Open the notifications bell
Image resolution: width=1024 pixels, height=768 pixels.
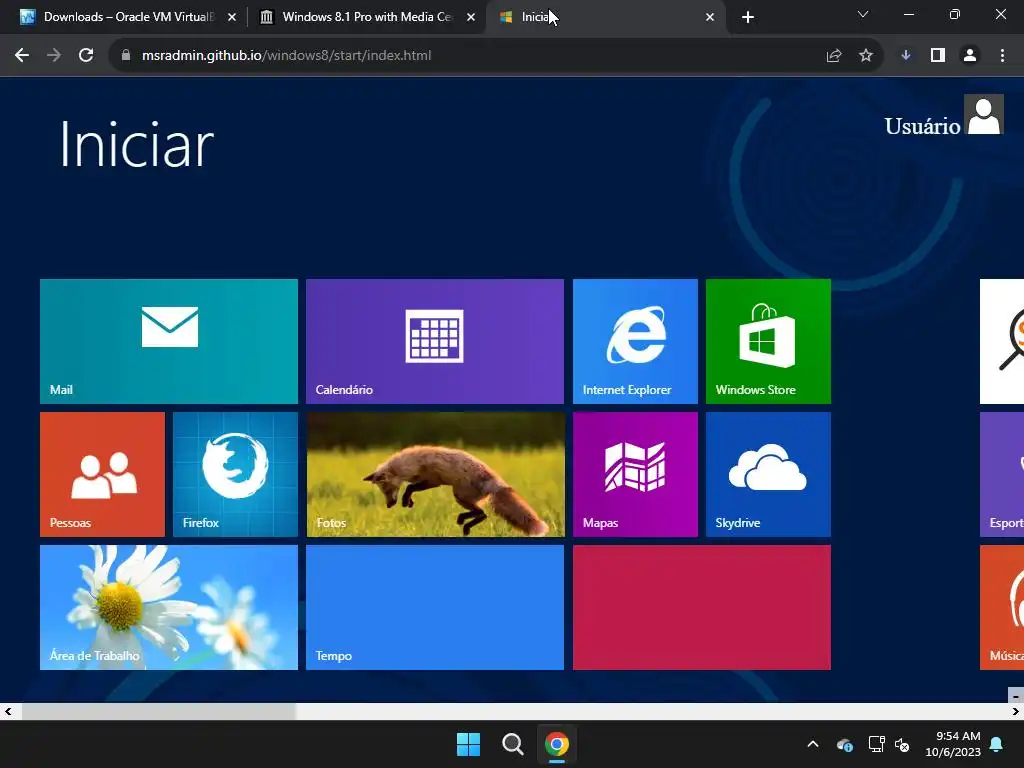pyautogui.click(x=997, y=744)
